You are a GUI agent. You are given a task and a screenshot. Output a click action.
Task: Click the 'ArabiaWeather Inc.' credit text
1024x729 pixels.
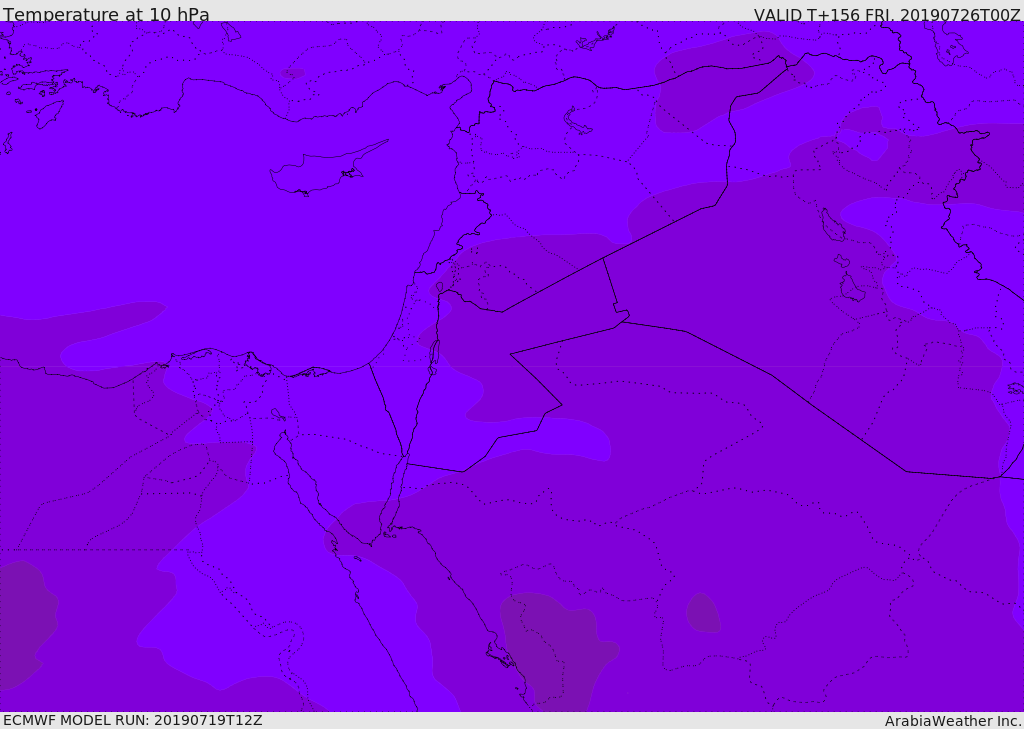coord(953,721)
